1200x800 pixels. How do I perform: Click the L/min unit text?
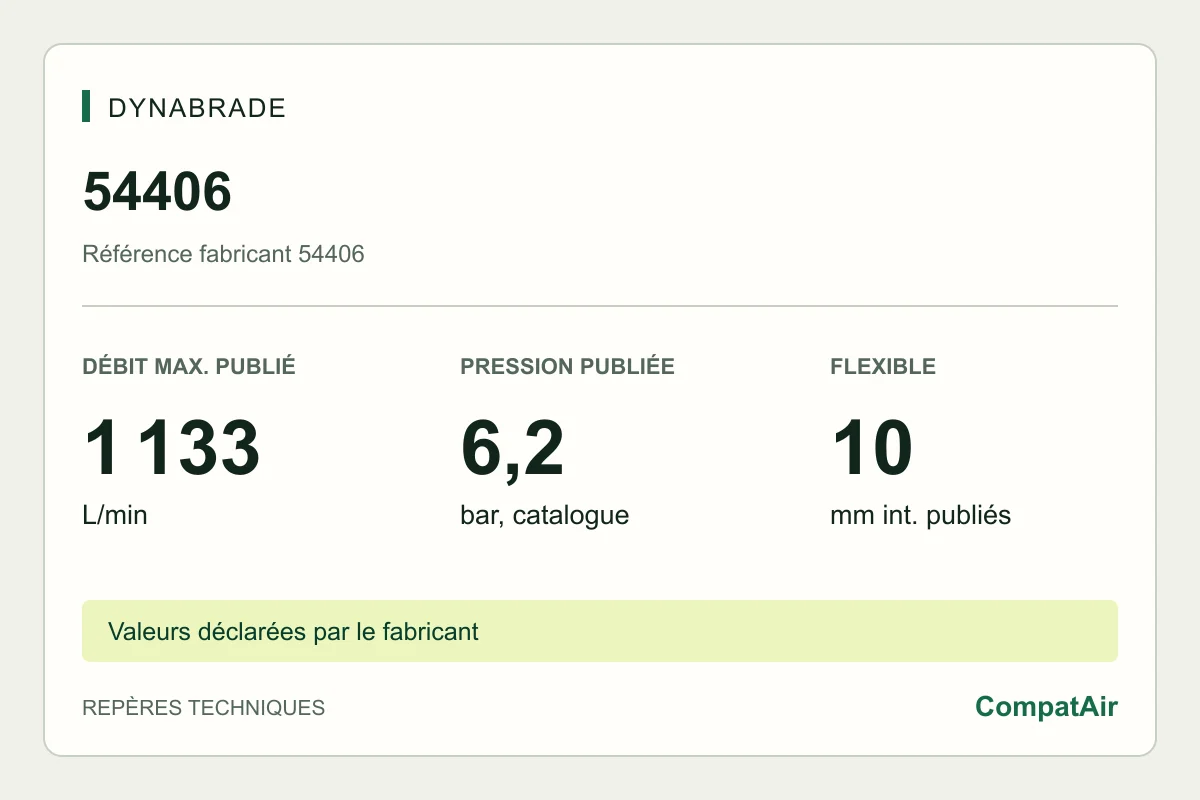tap(115, 516)
